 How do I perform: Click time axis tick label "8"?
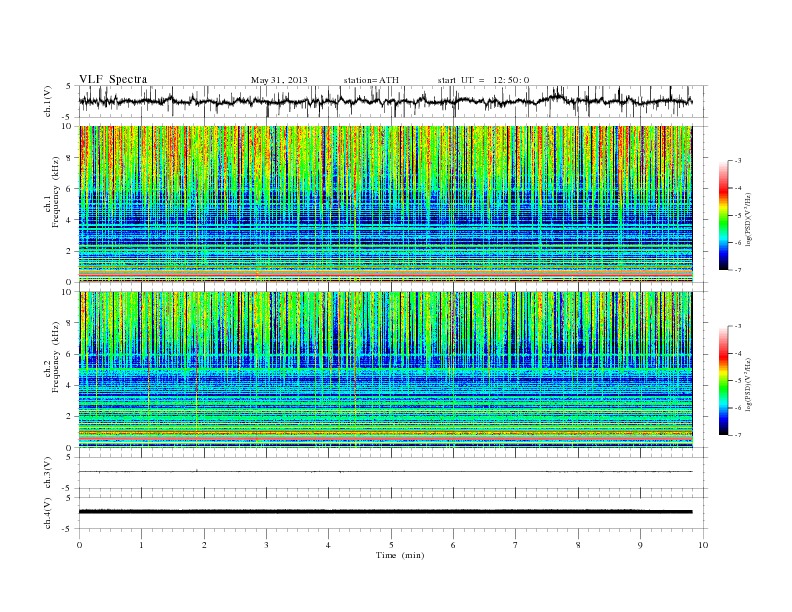click(578, 545)
